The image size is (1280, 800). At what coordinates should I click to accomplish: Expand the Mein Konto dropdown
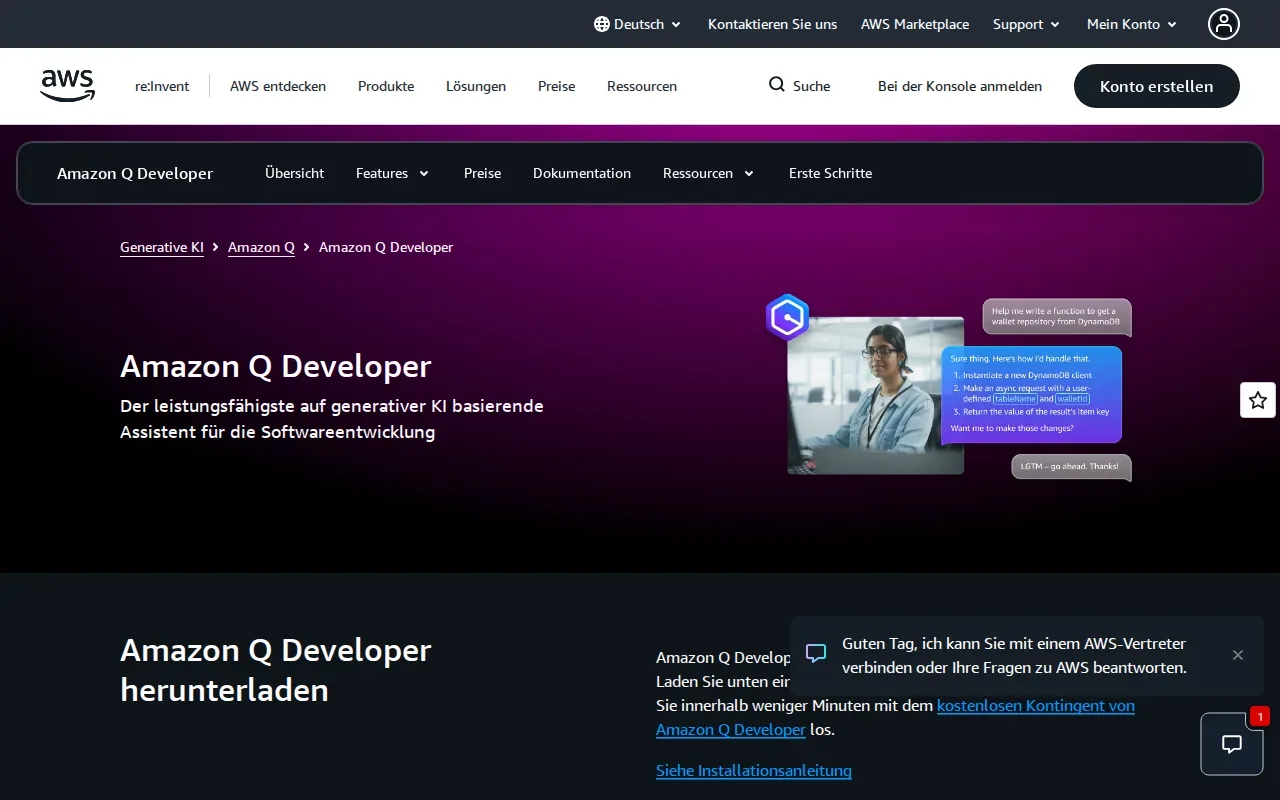1132,24
